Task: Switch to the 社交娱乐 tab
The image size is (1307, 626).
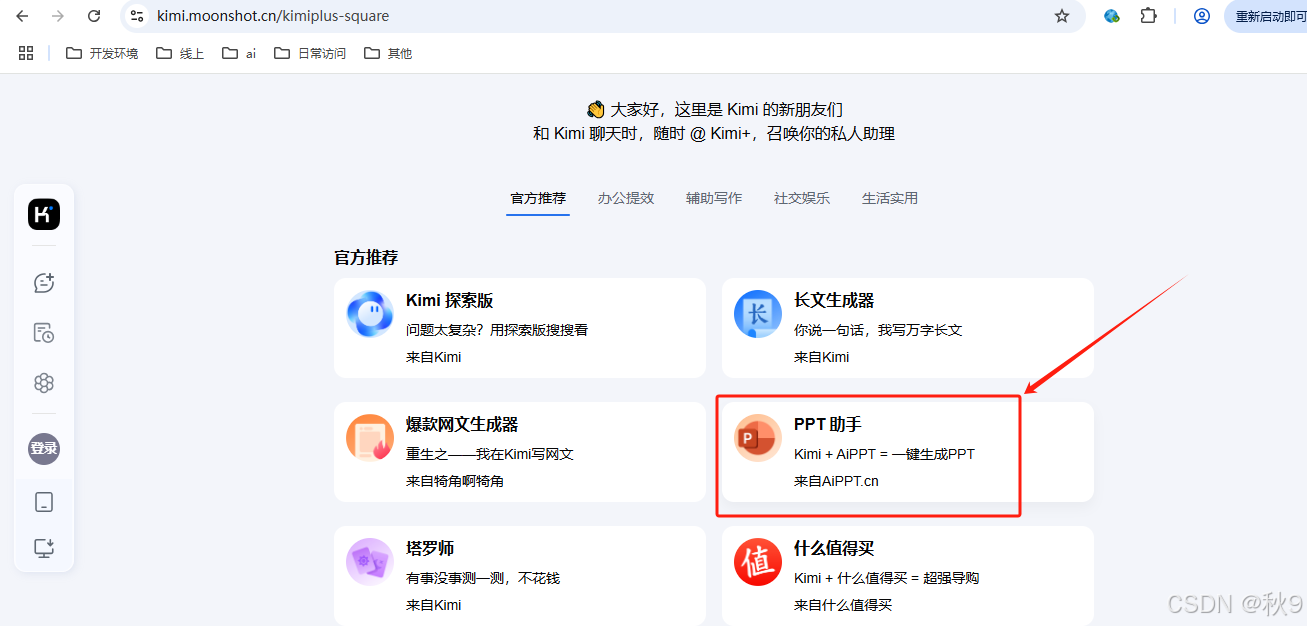Action: pyautogui.click(x=802, y=198)
